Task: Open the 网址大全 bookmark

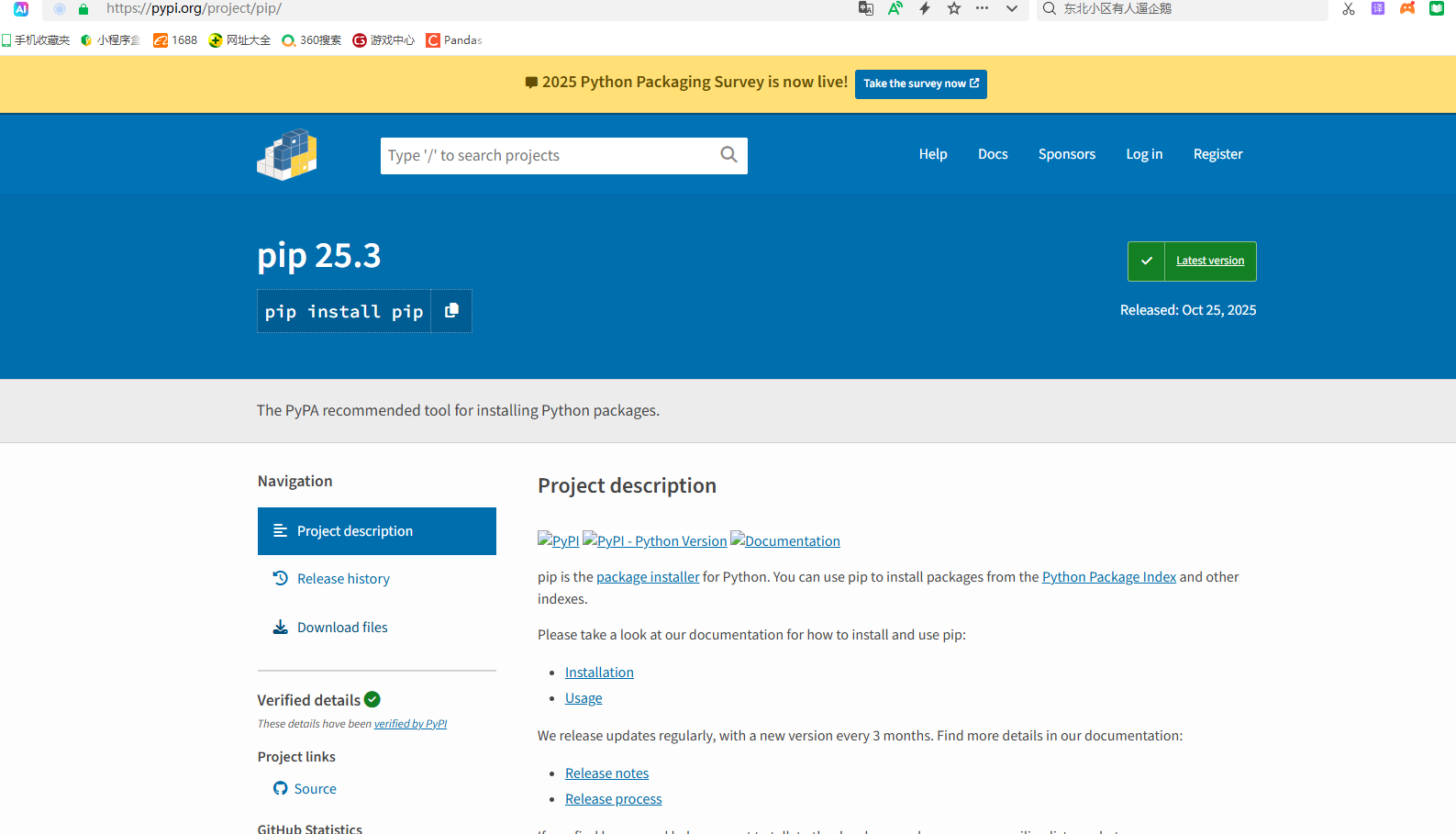Action: pyautogui.click(x=239, y=40)
